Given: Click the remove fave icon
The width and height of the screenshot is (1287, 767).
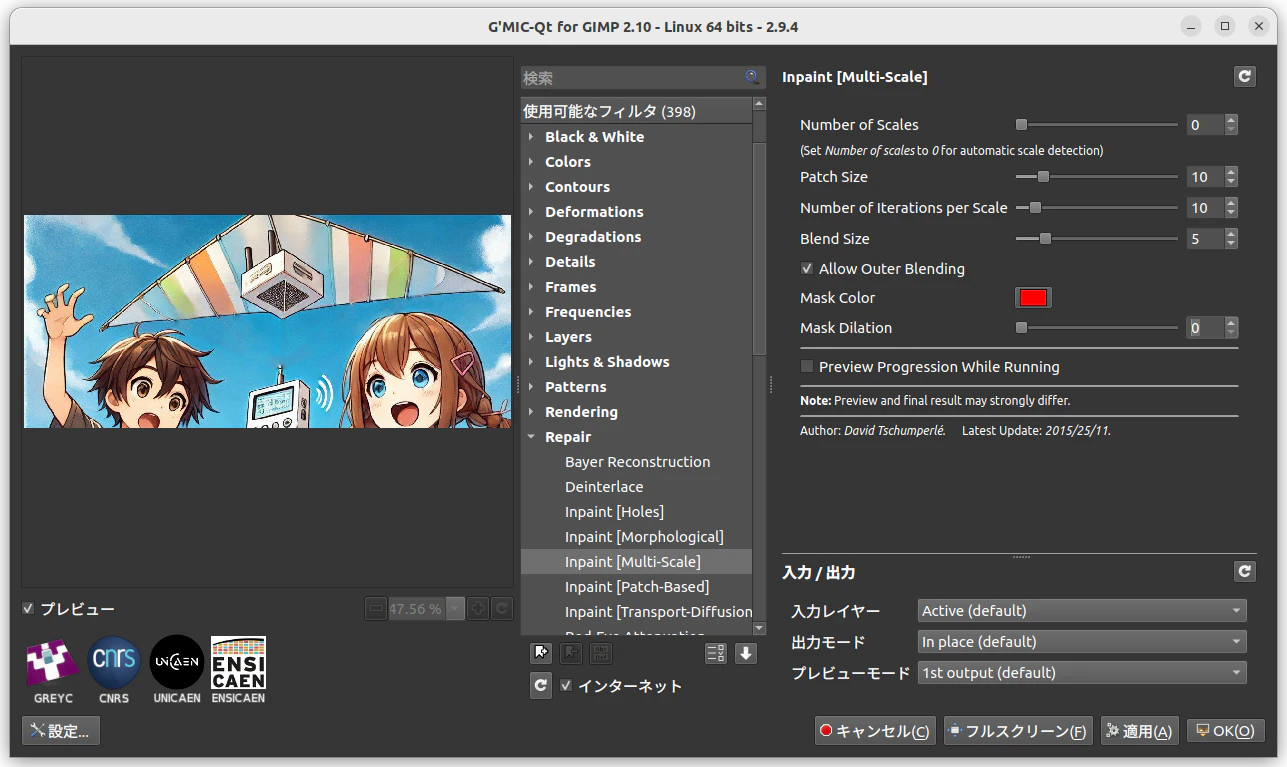Looking at the screenshot, I should click(570, 652).
